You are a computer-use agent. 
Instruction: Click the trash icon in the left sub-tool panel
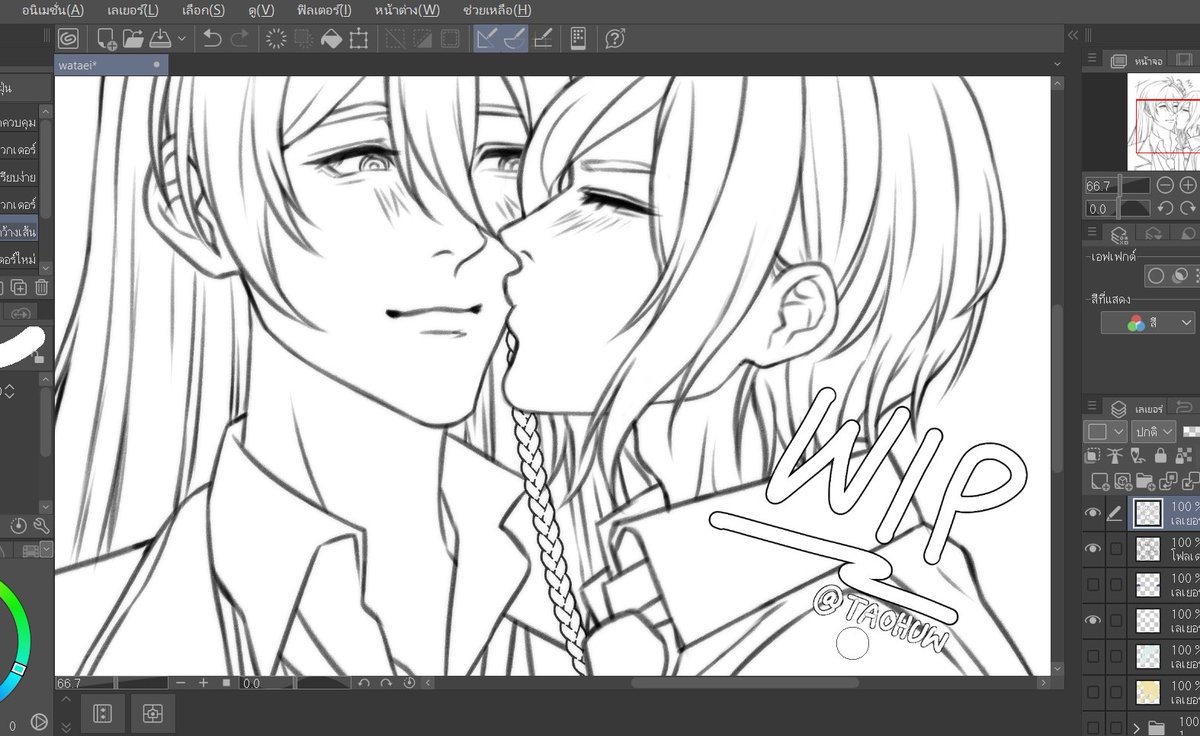[41, 287]
